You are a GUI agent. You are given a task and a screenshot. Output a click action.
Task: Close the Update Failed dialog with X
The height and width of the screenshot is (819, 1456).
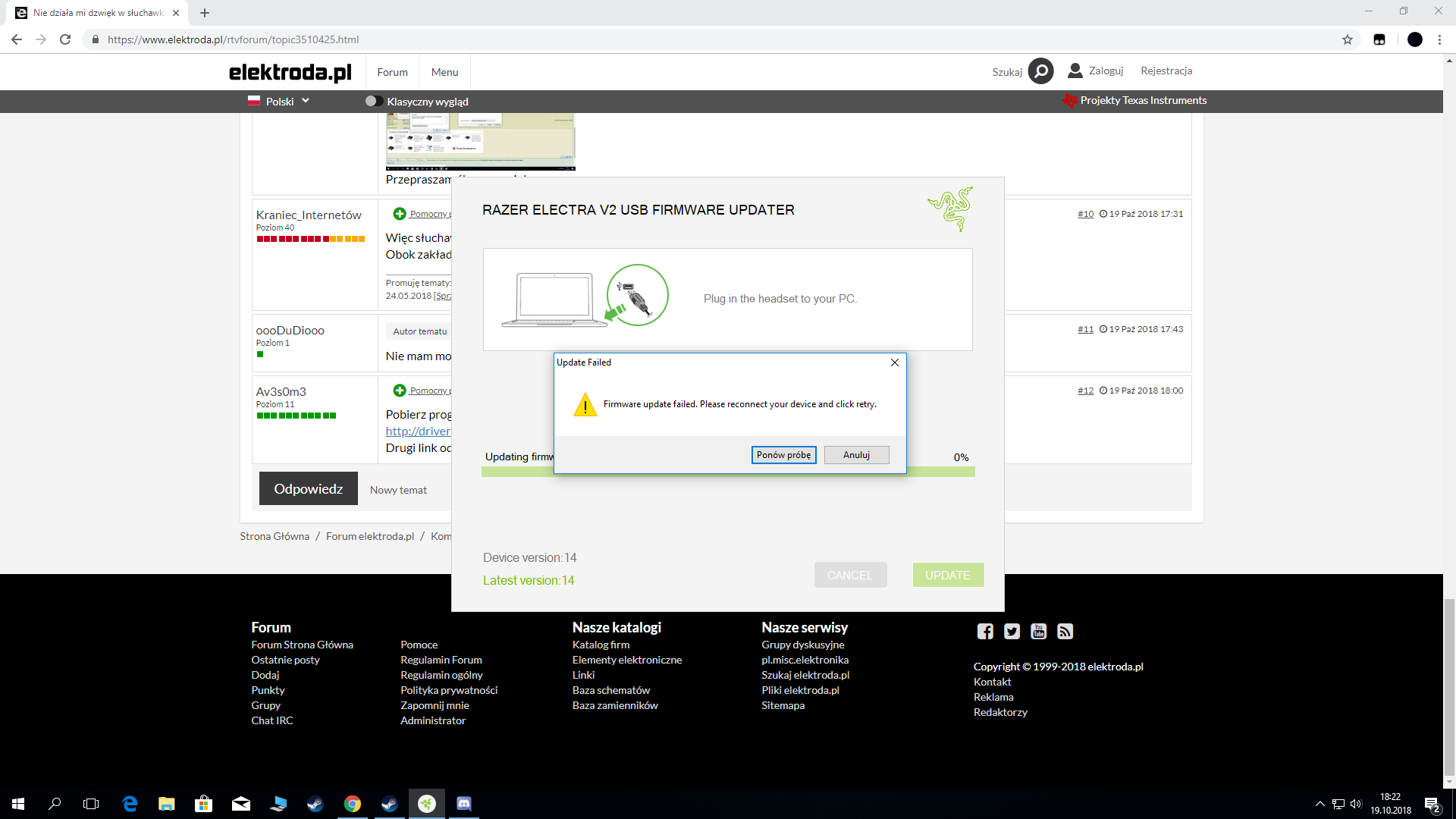[x=895, y=362]
